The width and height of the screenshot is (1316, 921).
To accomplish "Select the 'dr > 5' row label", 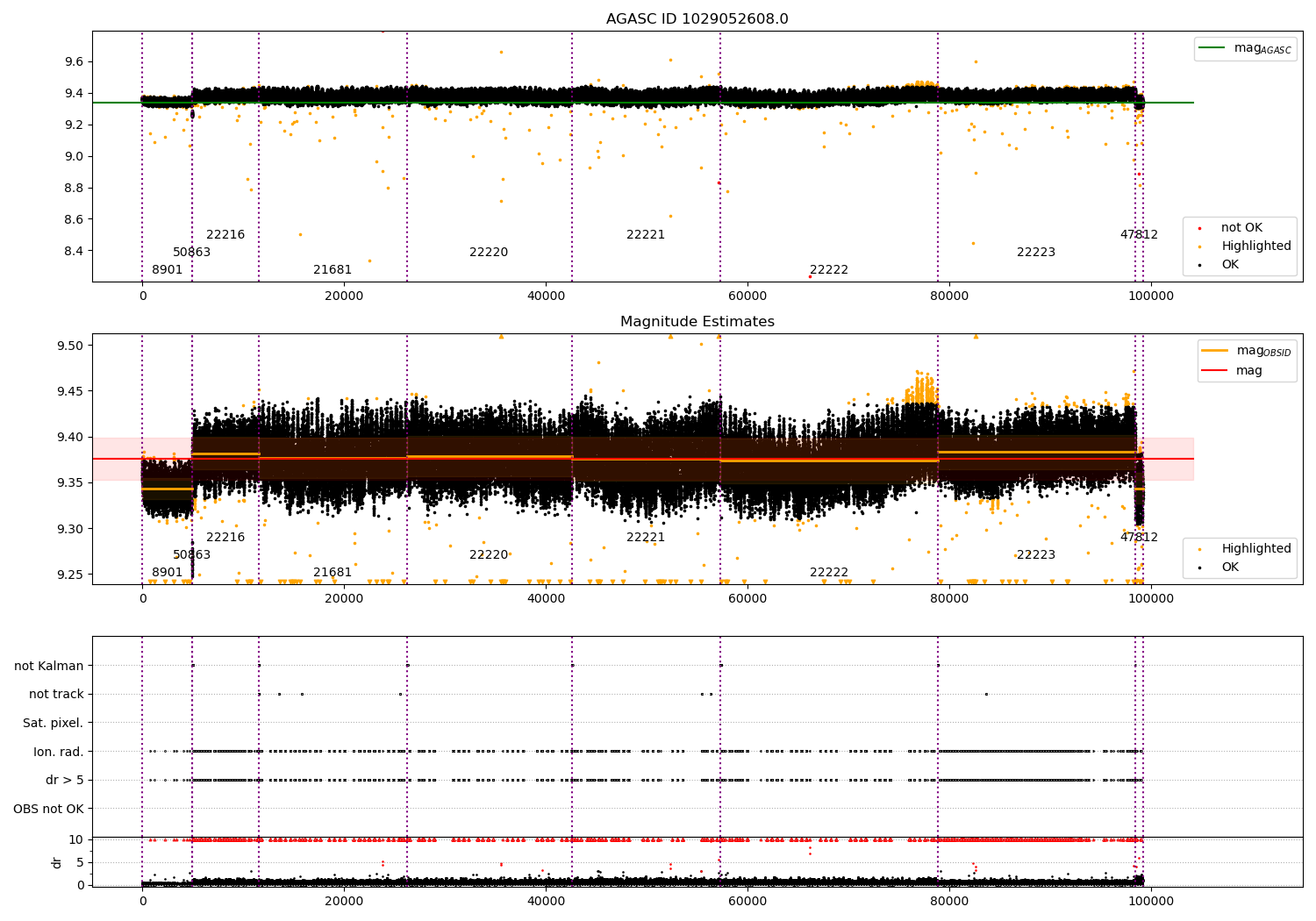I will [x=65, y=781].
